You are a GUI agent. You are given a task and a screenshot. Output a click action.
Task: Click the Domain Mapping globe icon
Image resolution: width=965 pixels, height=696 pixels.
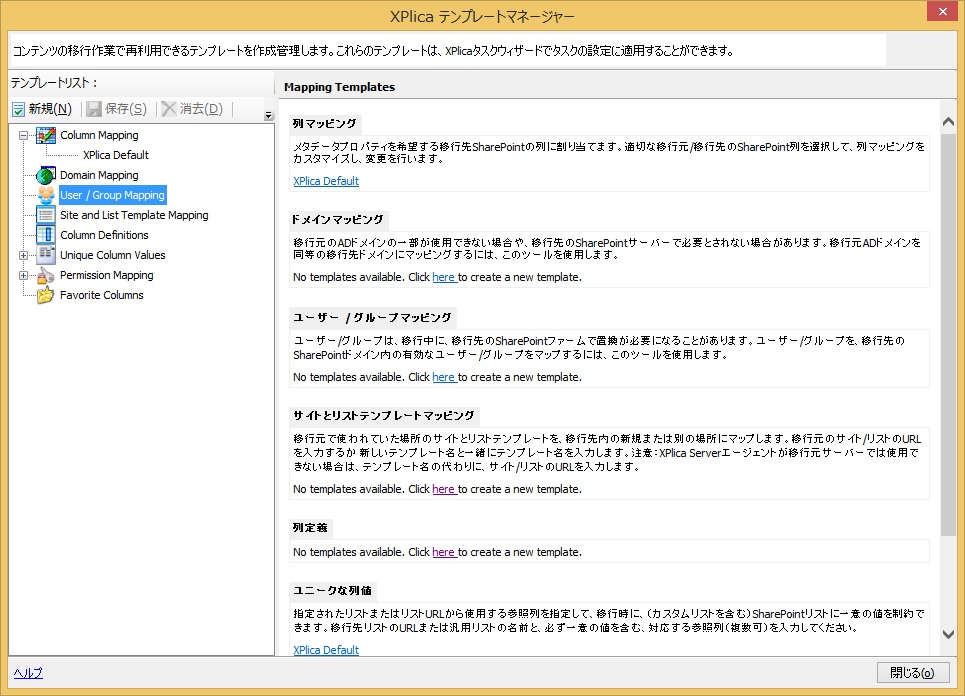(46, 175)
